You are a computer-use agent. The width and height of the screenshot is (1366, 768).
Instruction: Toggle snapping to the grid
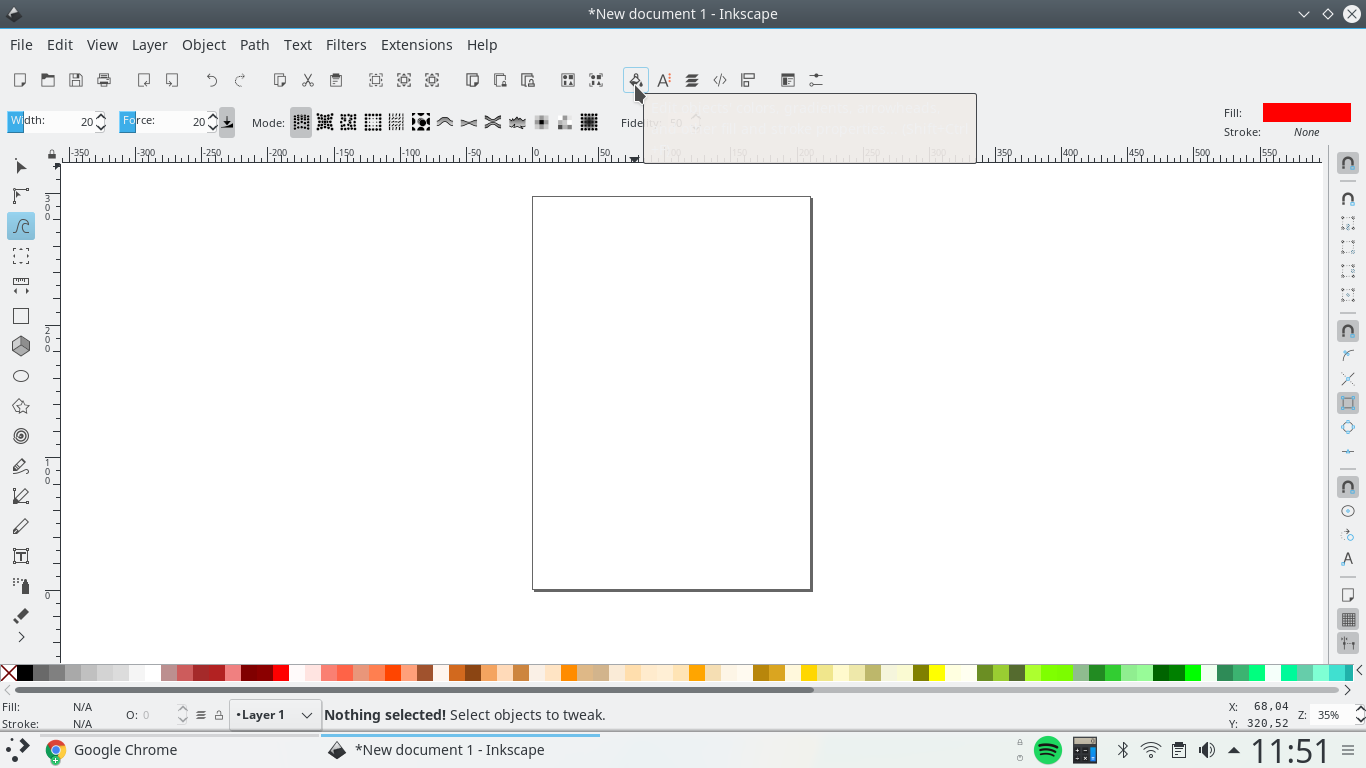pos(1348,619)
